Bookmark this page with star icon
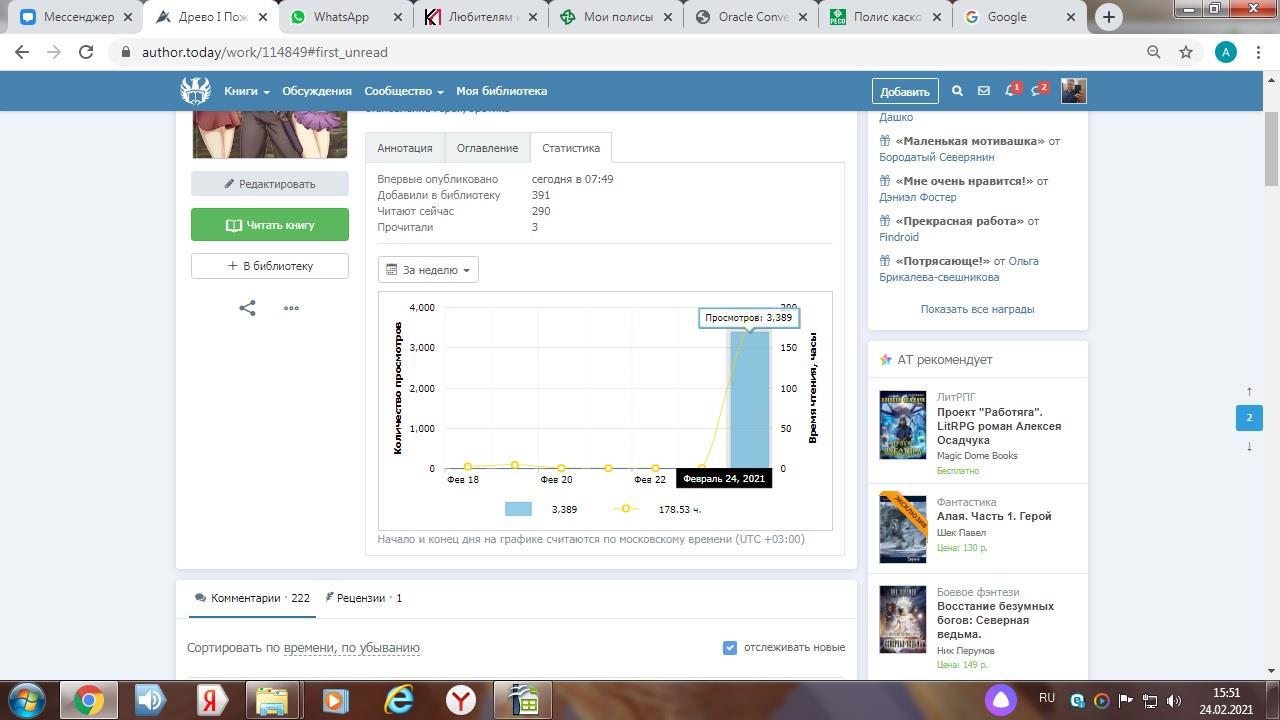The width and height of the screenshot is (1280, 720). point(1186,52)
